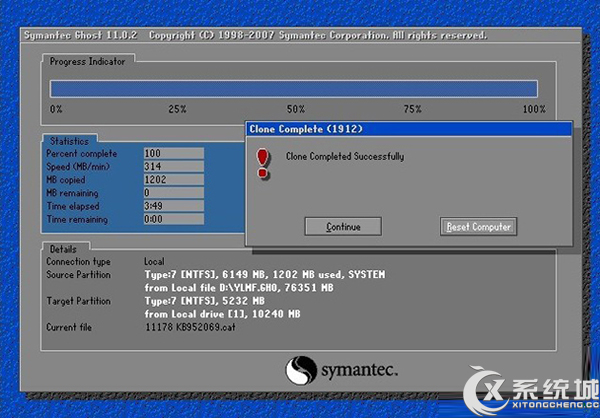Click the 25% progress marker label
The image size is (600, 418).
[x=177, y=109]
